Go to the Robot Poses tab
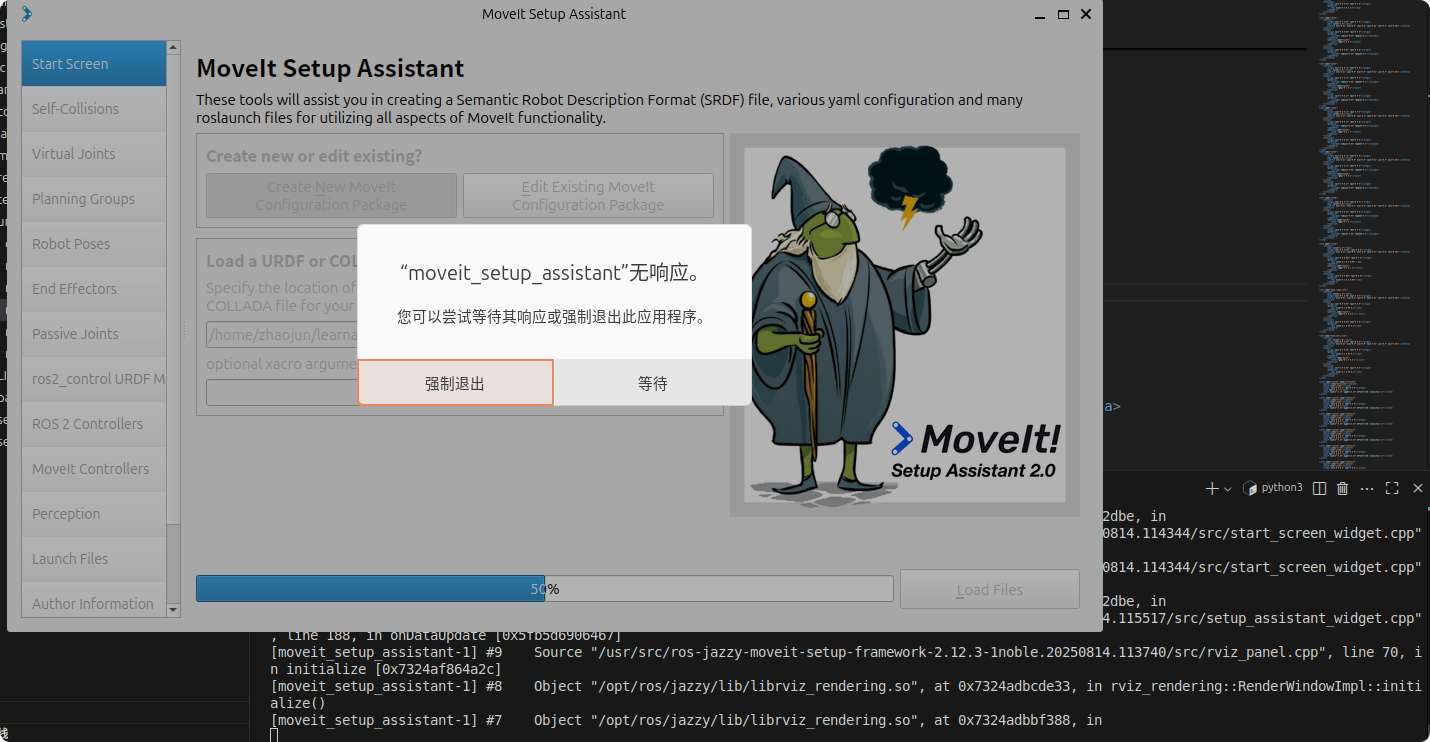 94,243
